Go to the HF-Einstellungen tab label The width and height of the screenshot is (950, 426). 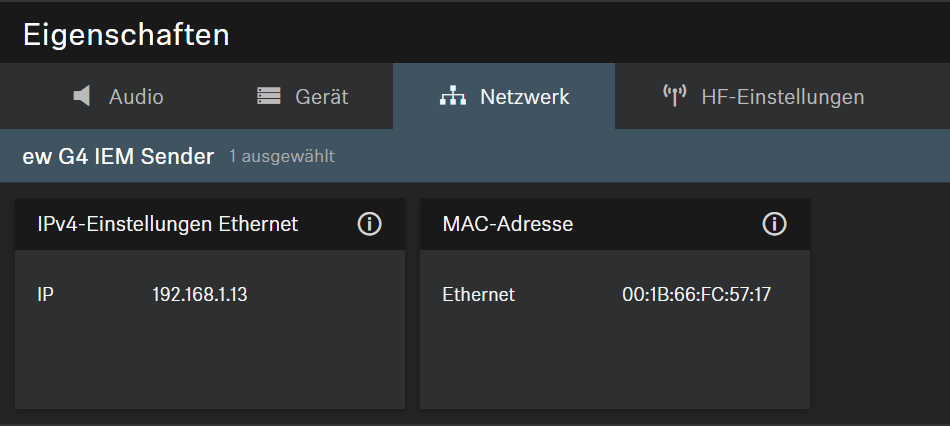[x=782, y=97]
